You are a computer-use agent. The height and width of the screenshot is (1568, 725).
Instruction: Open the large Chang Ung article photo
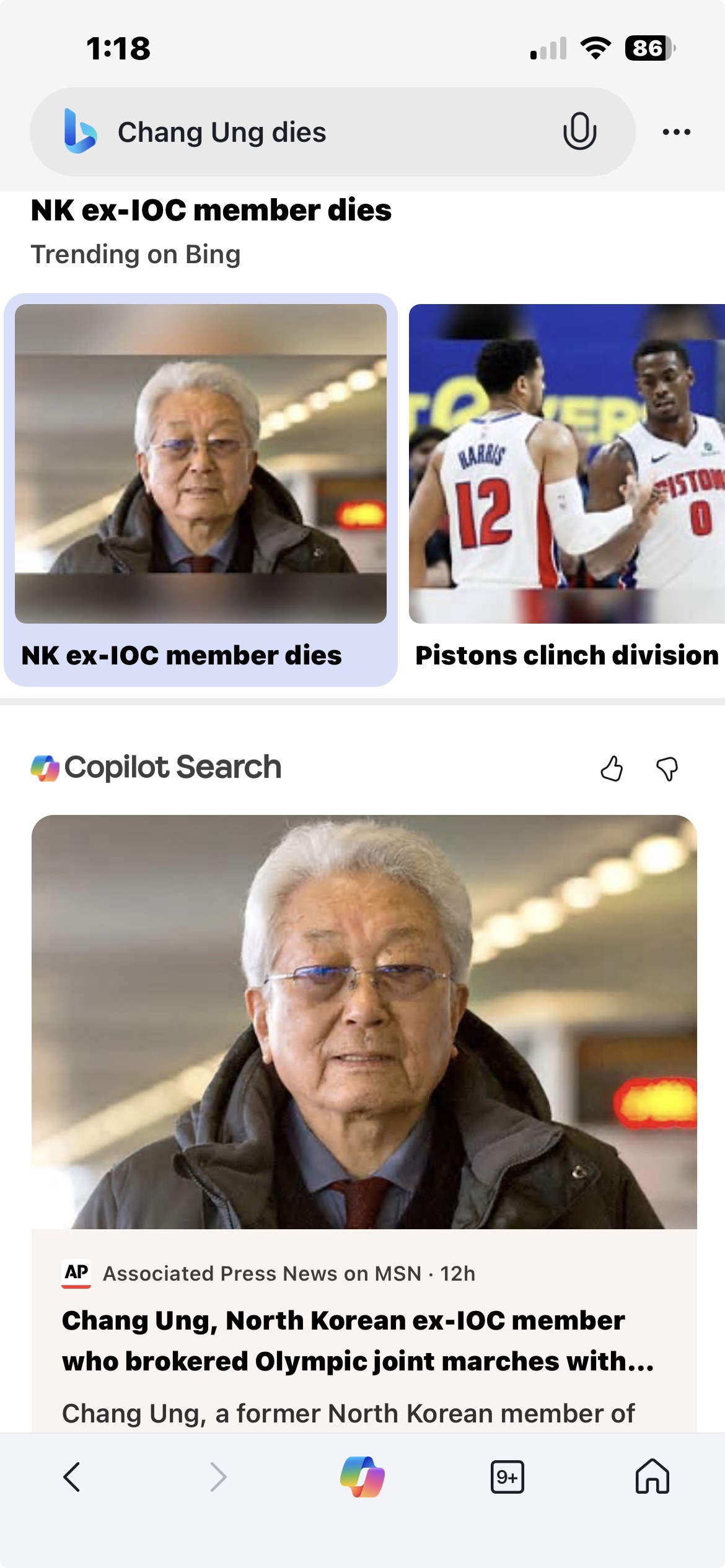[x=364, y=1022]
